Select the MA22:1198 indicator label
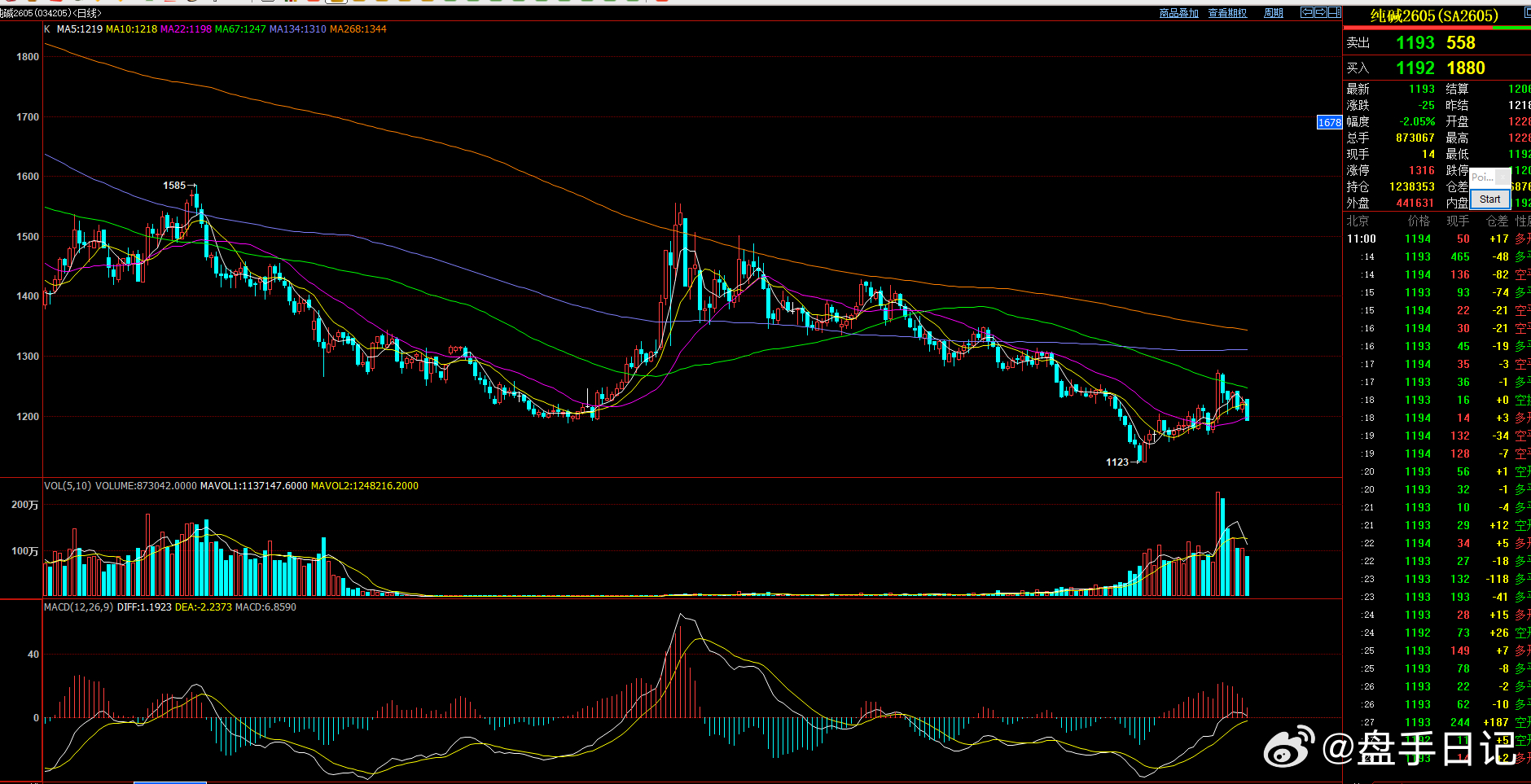 tap(186, 29)
